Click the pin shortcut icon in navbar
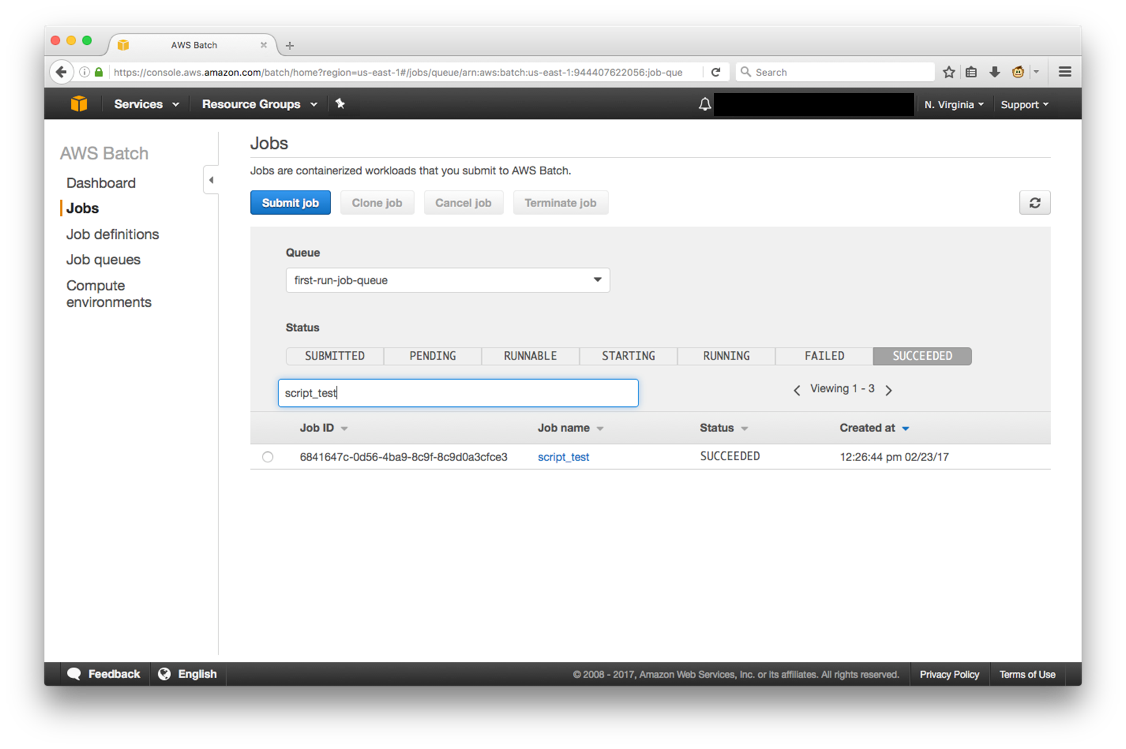This screenshot has width=1126, height=749. pyautogui.click(x=340, y=103)
